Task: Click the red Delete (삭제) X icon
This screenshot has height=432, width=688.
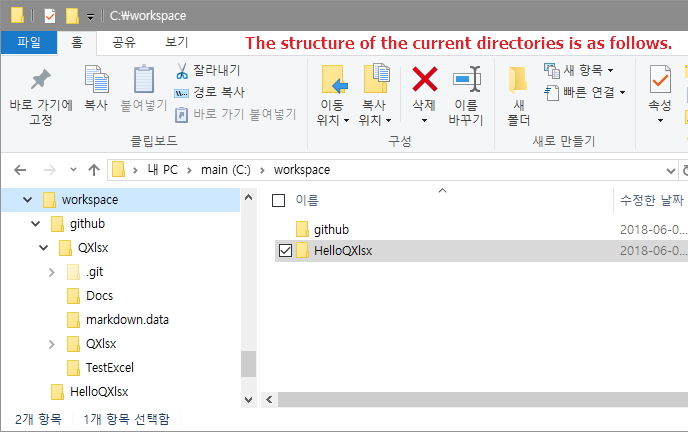Action: point(425,79)
